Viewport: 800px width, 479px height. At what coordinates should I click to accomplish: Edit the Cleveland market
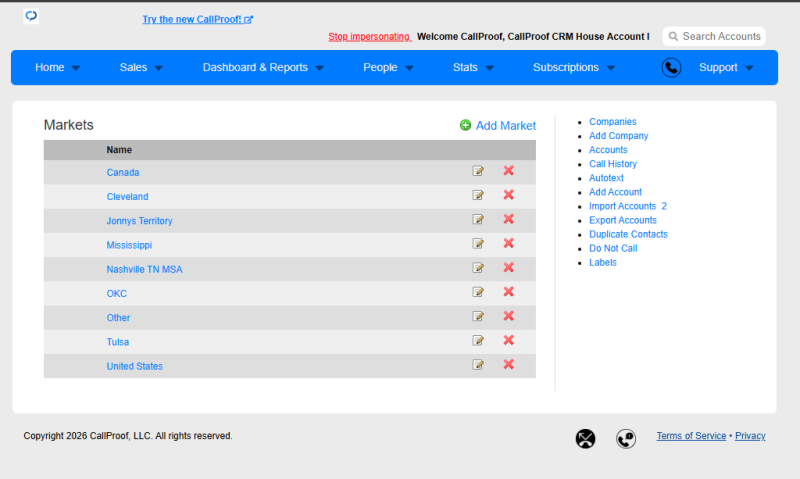[478, 195]
